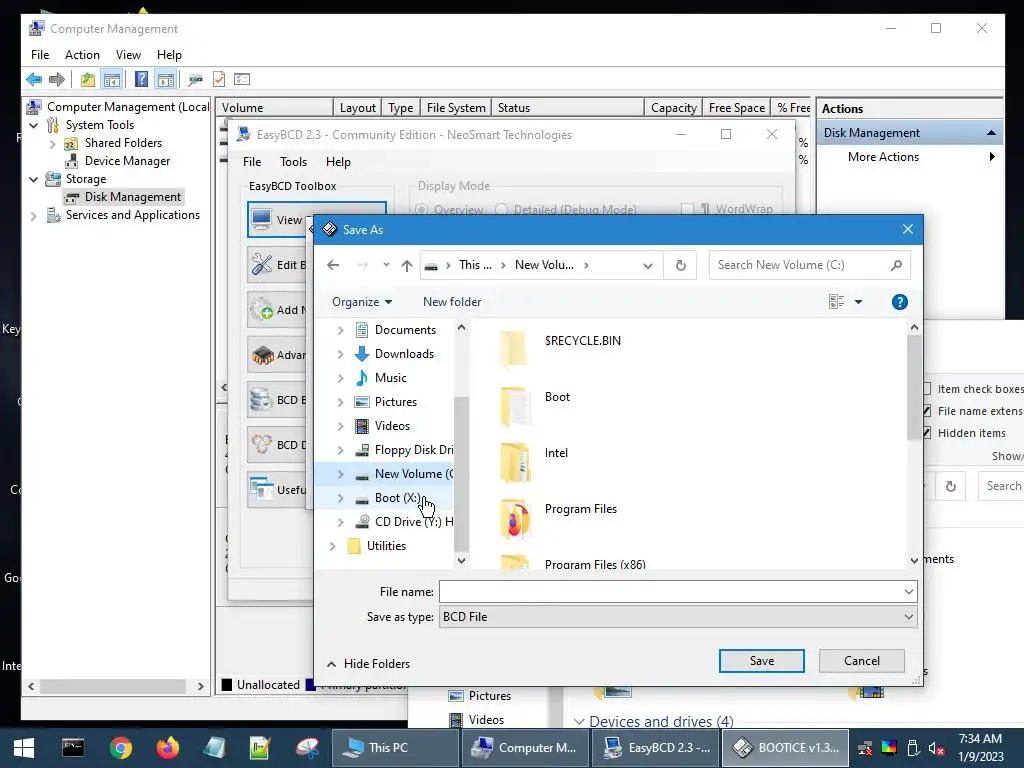Click the Up one level folder toolbar icon
The width and height of the screenshot is (1024, 768).
tap(88, 80)
